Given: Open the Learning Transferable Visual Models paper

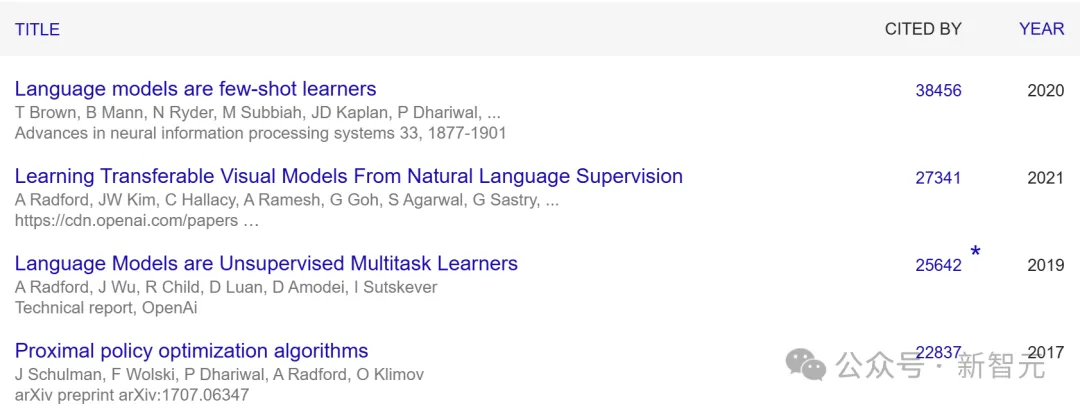Looking at the screenshot, I should pos(348,177).
